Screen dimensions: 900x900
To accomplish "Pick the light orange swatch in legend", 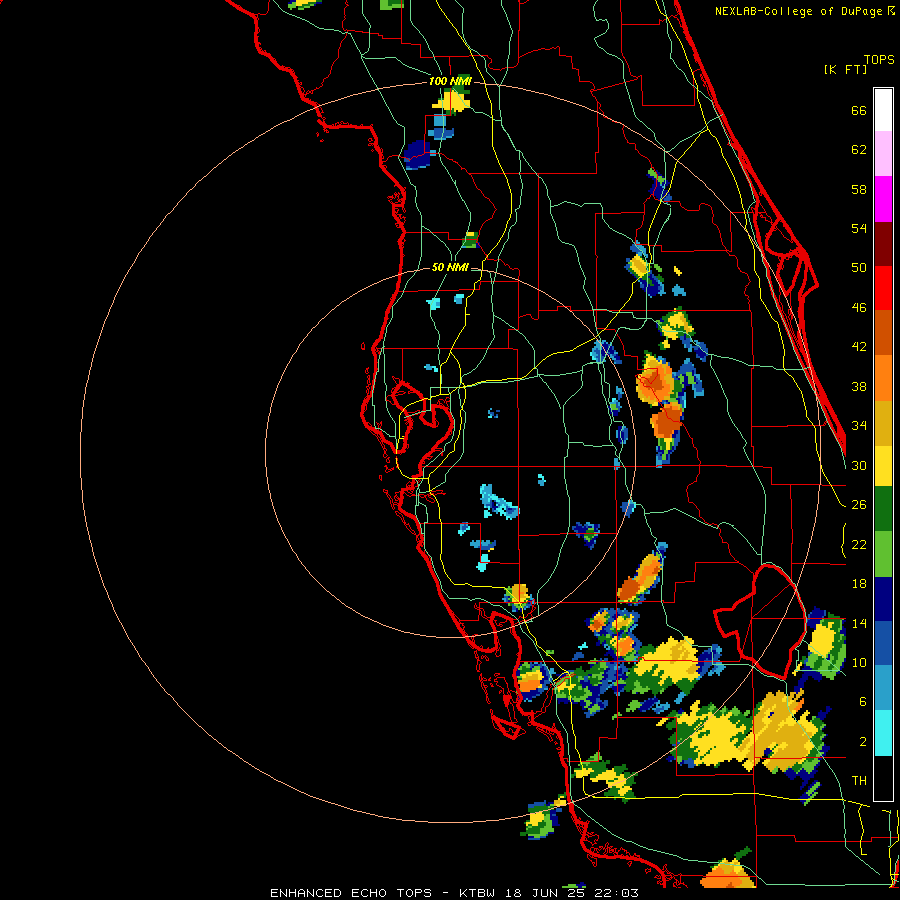I will pos(883,378).
